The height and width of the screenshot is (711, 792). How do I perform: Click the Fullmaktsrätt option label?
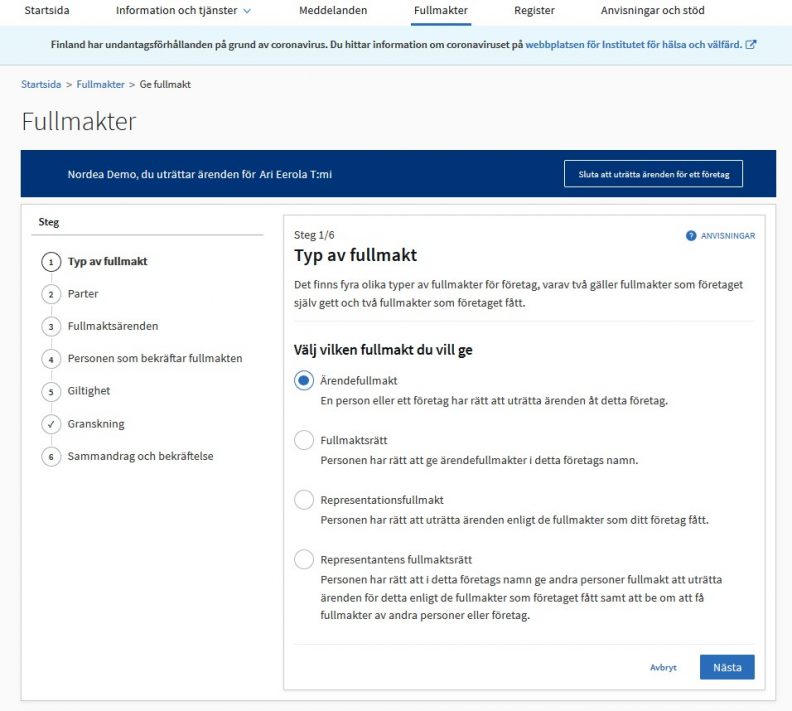pyautogui.click(x=354, y=440)
